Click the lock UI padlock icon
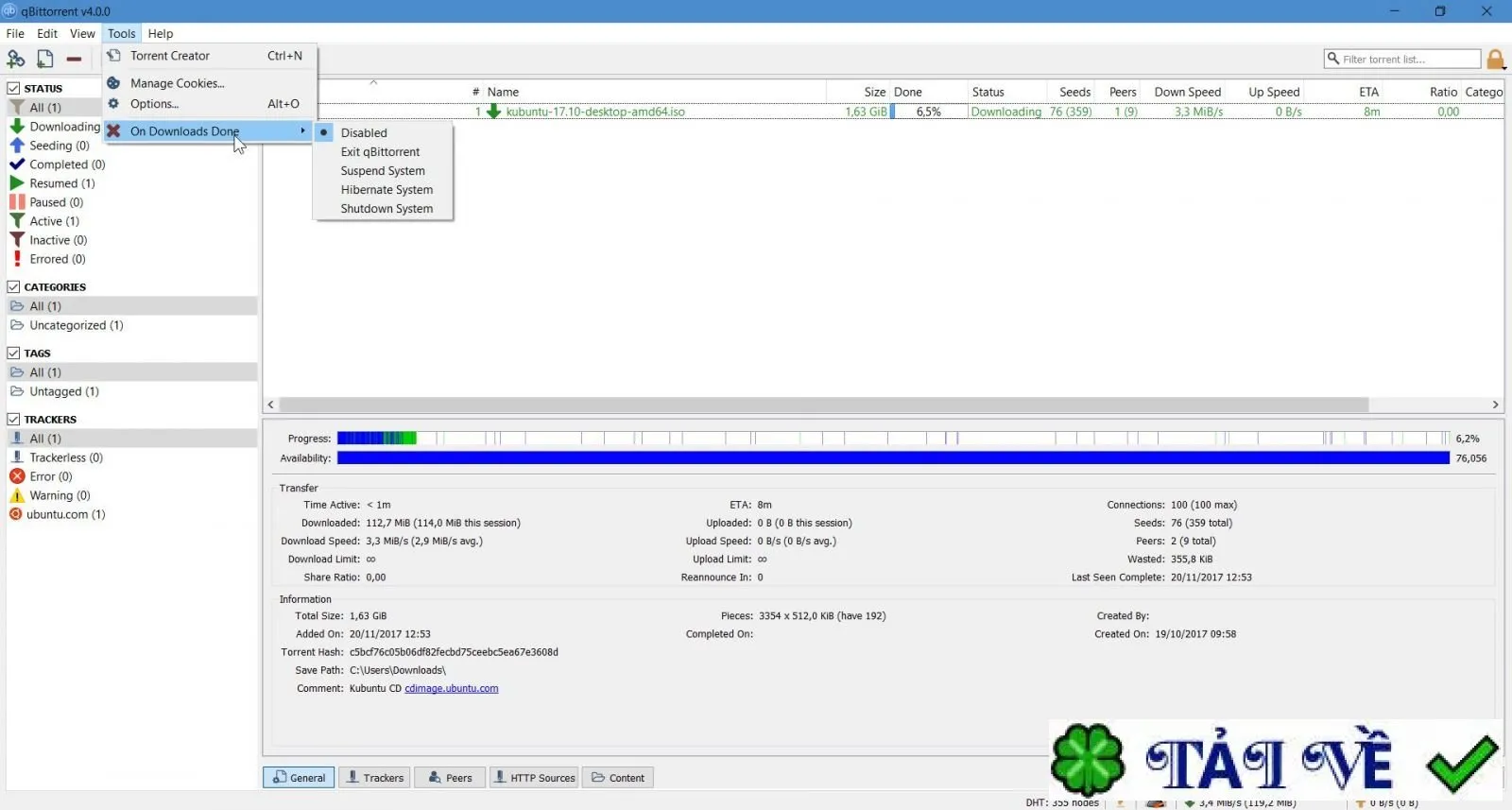1512x810 pixels. point(1495,60)
